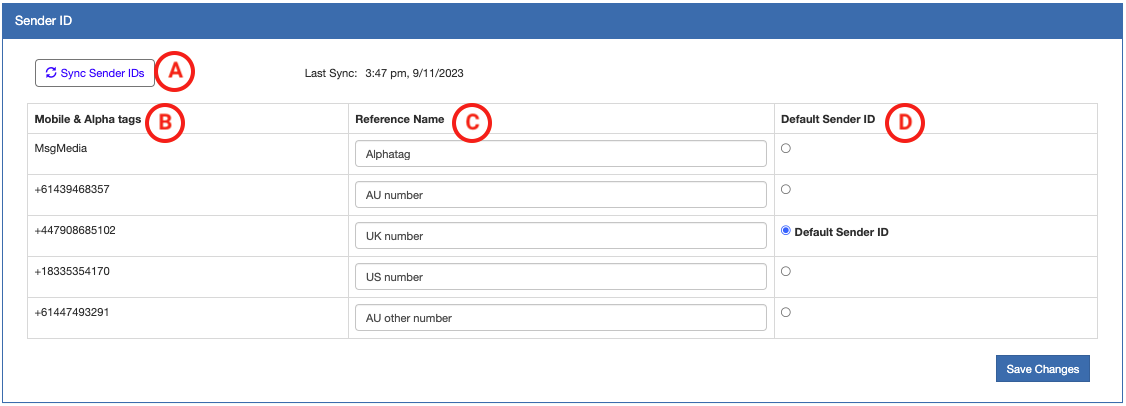
Task: Edit the Alphatag reference name field
Action: 561,154
